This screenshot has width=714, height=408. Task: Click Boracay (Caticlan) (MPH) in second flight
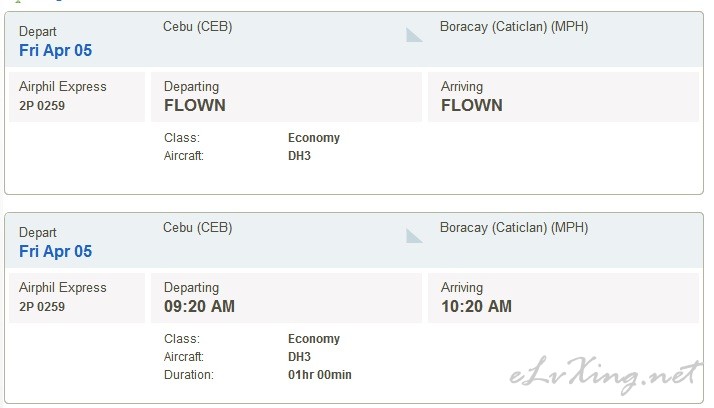[x=514, y=227]
